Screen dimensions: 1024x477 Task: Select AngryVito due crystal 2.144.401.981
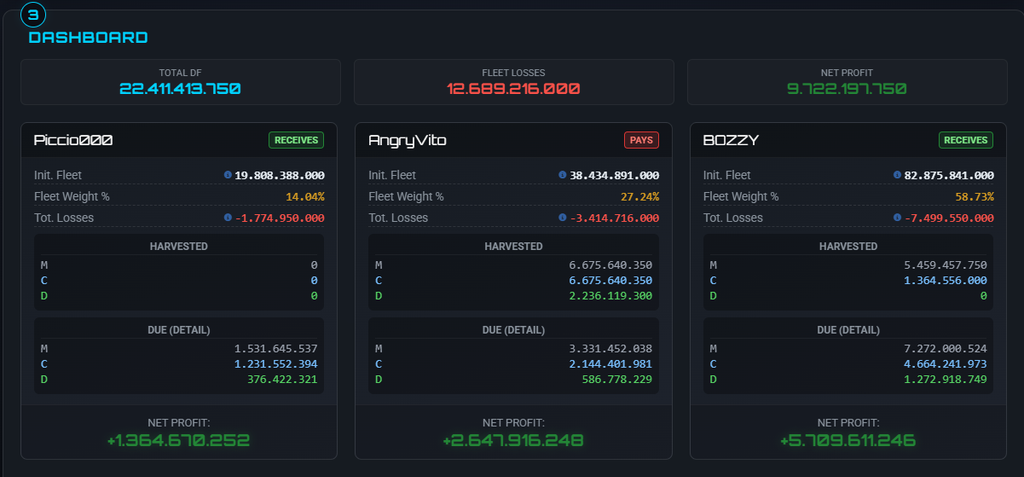(x=609, y=364)
